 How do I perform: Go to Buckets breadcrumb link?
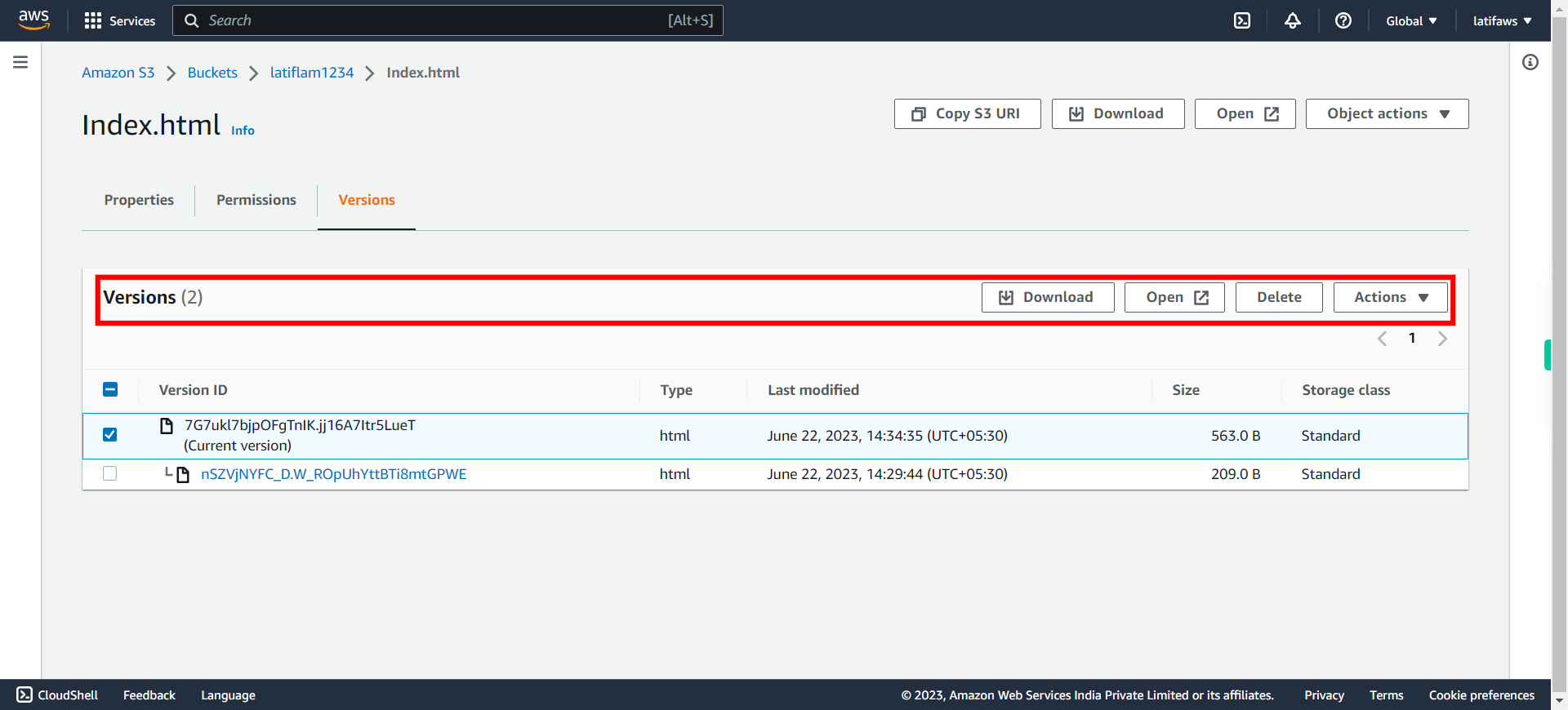(212, 73)
